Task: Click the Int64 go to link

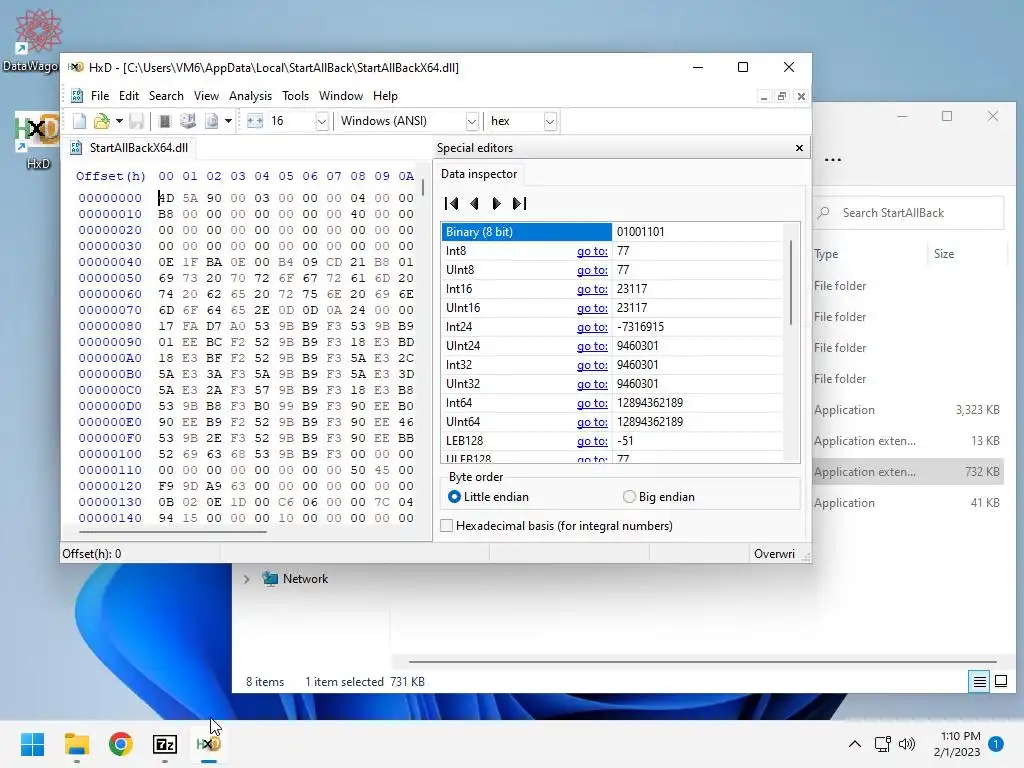Action: pos(592,403)
